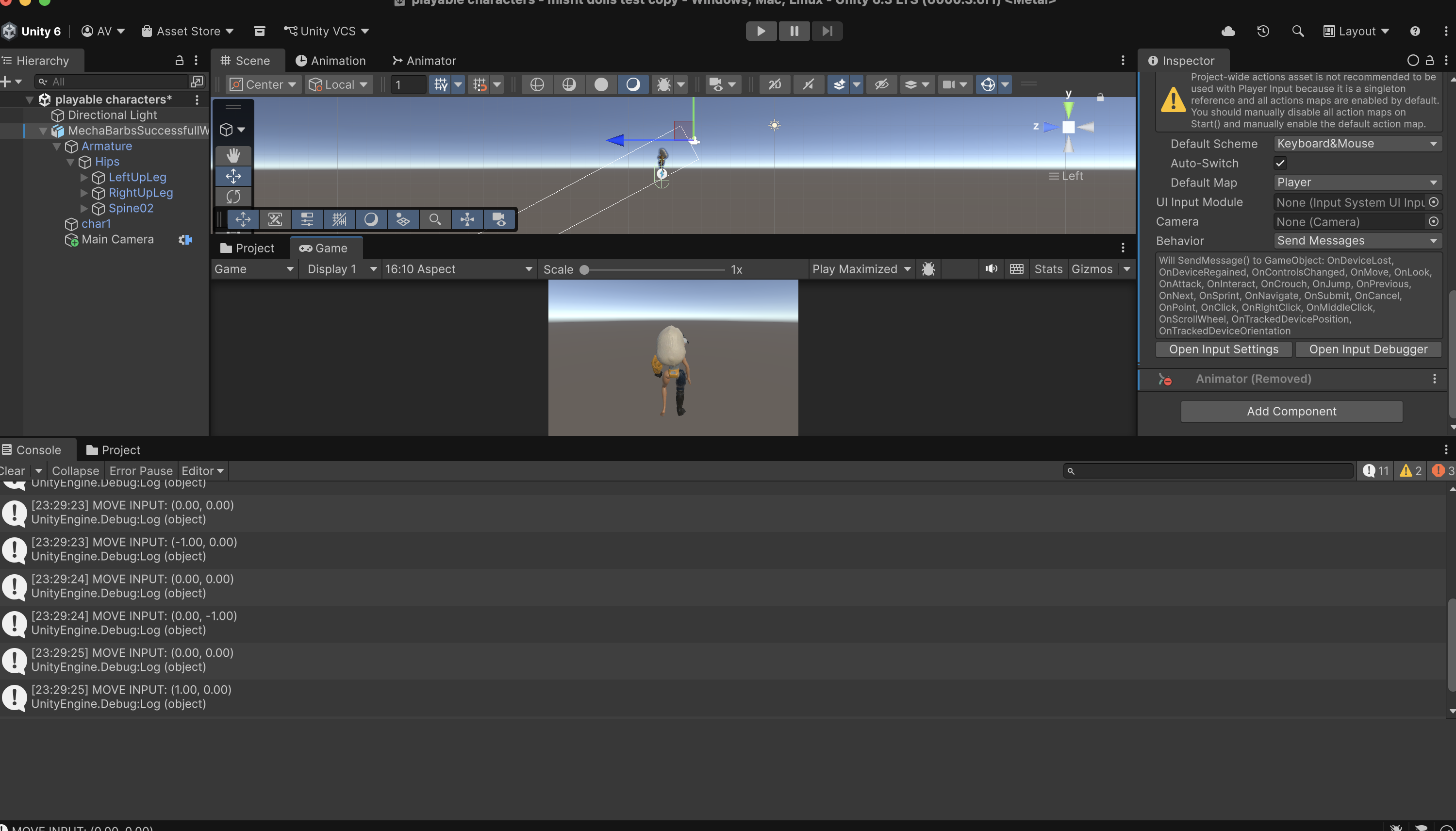Toggle 2D view mode in scene toolbar
Screen dimensions: 1456x831
click(x=774, y=84)
